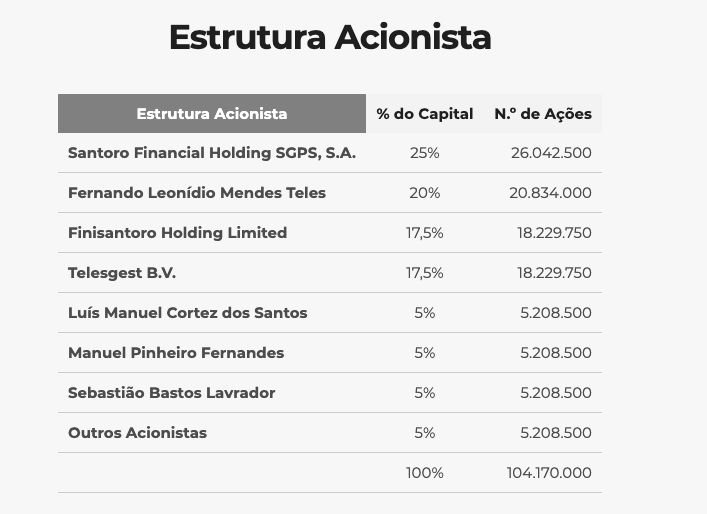Click Manuel Pinheiro Fernandes shareholder name
Viewport: 707px width, 514px height.
[x=176, y=353]
